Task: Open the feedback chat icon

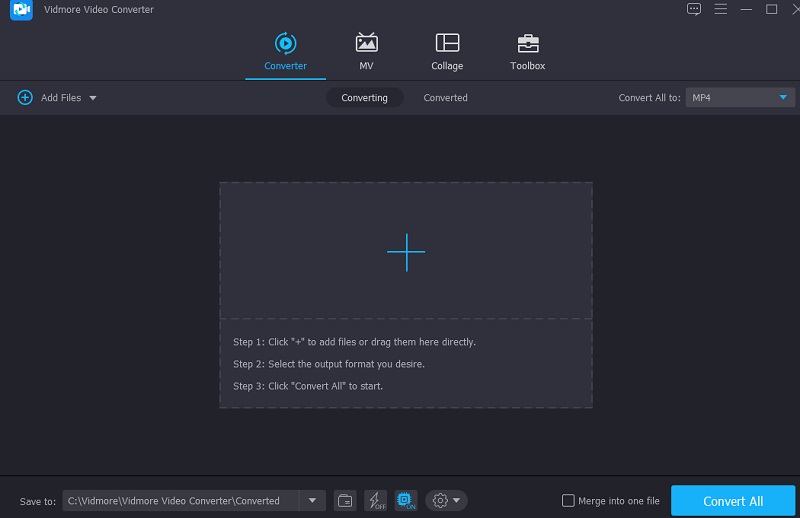Action: click(694, 9)
